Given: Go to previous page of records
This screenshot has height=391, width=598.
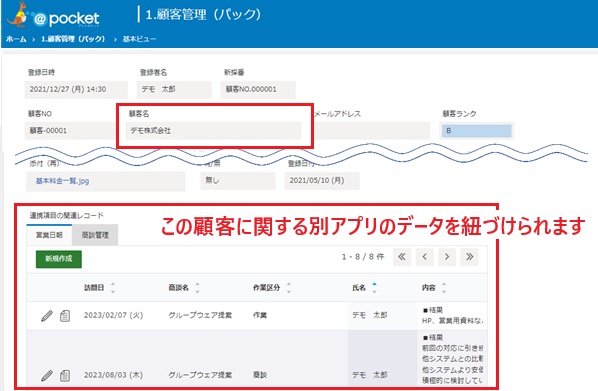Looking at the screenshot, I should point(424,257).
